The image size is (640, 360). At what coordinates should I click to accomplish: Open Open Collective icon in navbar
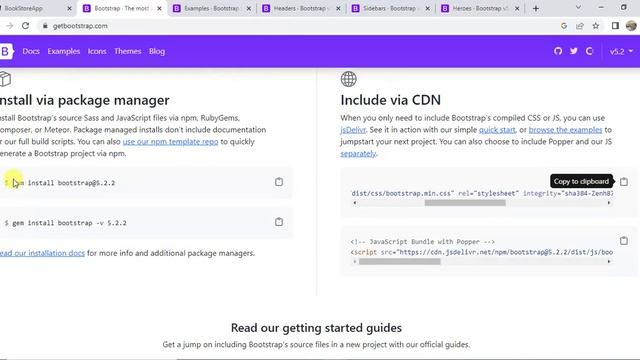(589, 51)
